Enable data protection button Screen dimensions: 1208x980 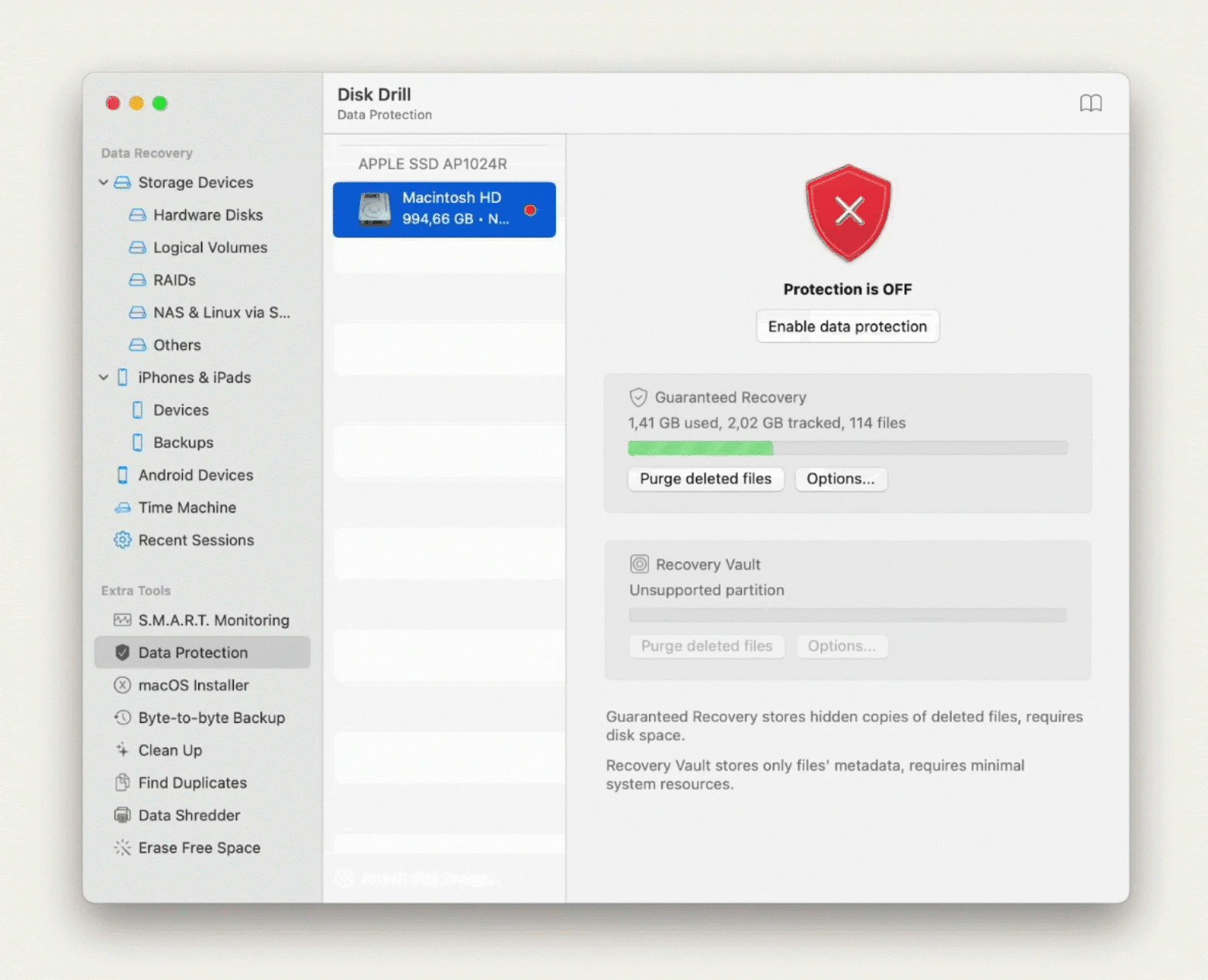click(848, 327)
